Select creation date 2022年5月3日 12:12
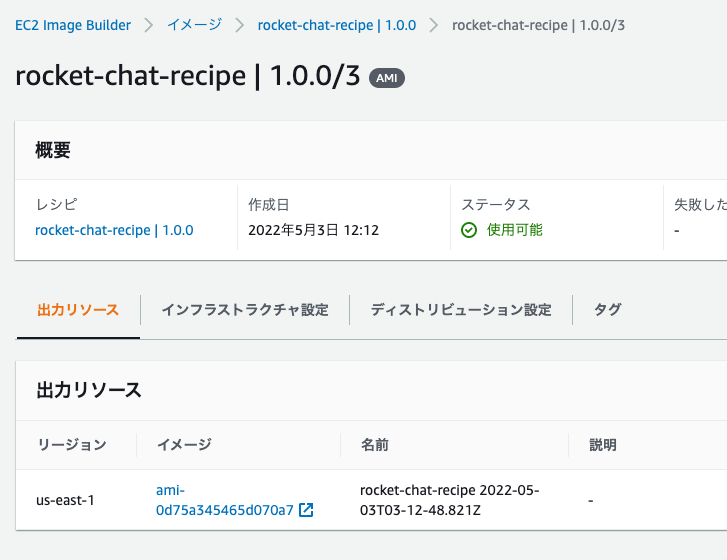The height and width of the screenshot is (560, 727). (x=313, y=230)
